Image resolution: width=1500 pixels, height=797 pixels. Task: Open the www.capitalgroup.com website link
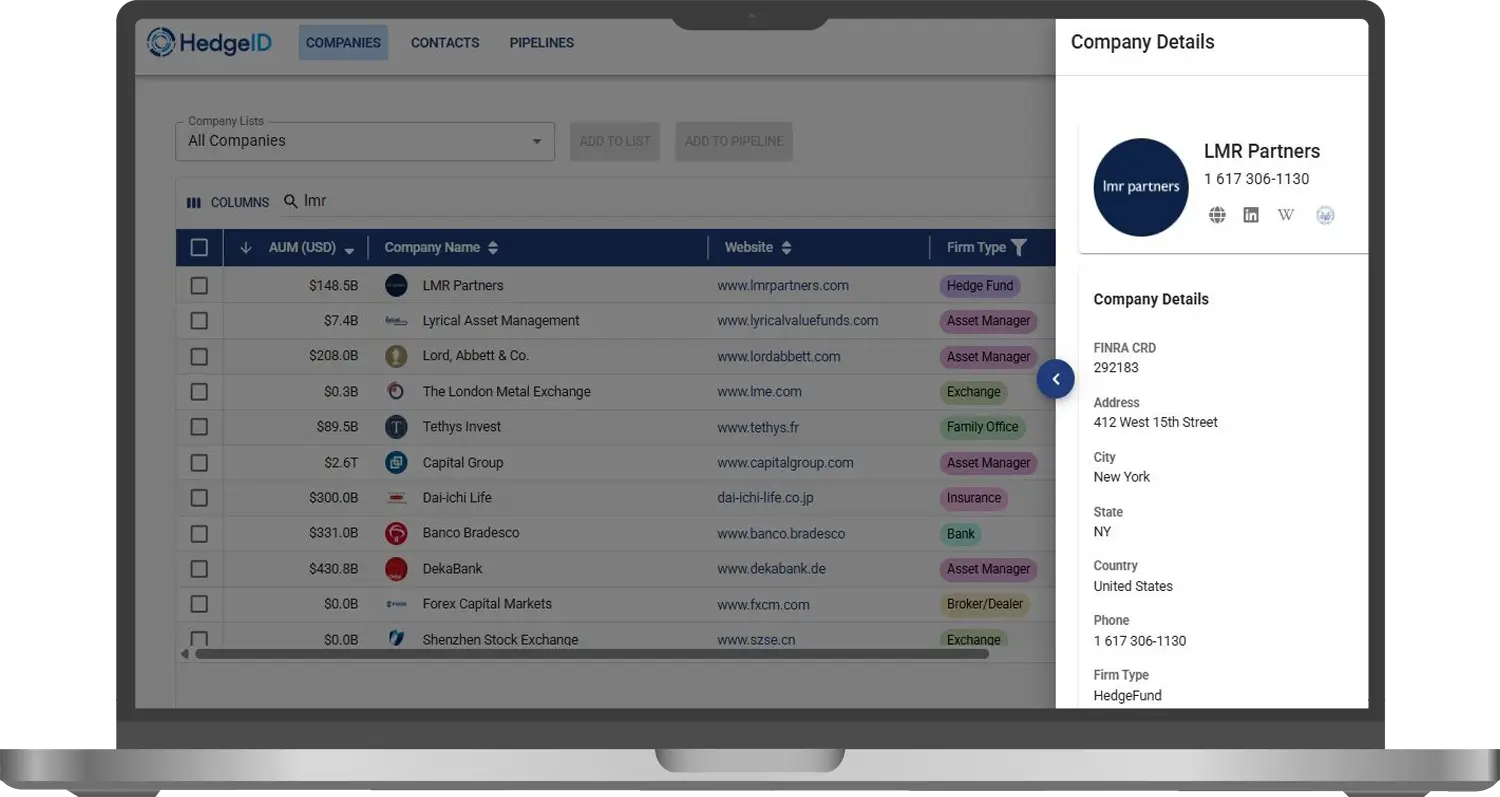[785, 463]
